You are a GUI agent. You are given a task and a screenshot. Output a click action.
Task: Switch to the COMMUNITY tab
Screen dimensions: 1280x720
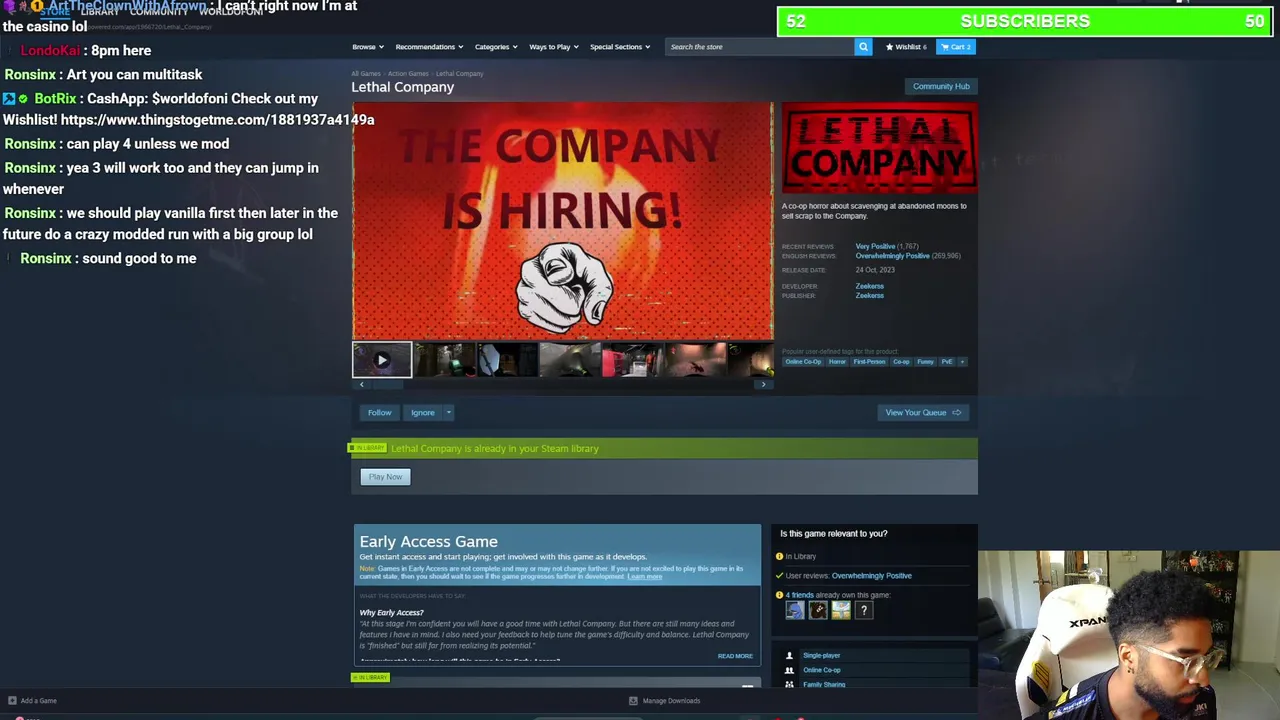tap(158, 12)
